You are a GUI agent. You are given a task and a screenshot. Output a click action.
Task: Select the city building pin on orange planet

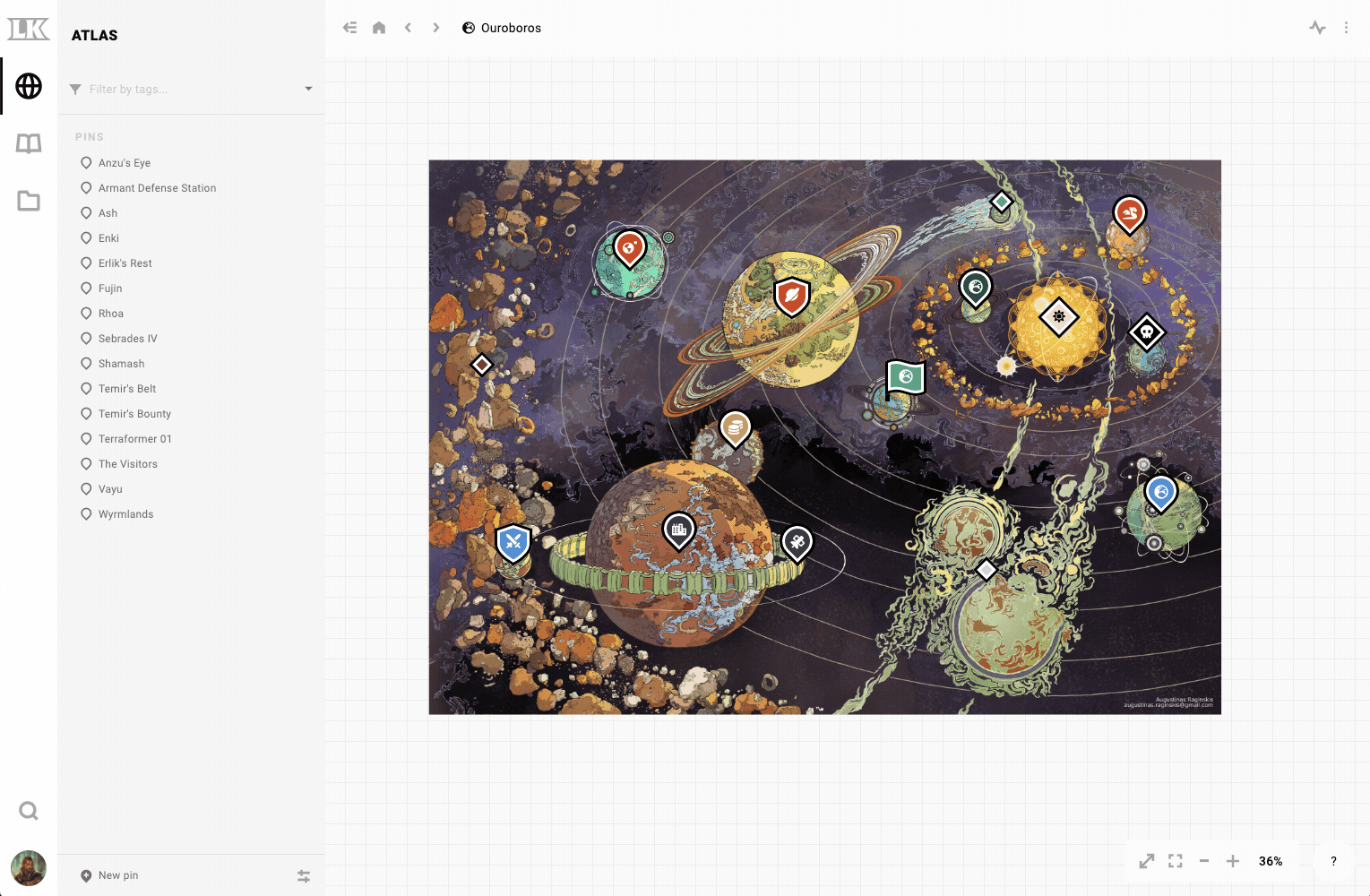(679, 530)
